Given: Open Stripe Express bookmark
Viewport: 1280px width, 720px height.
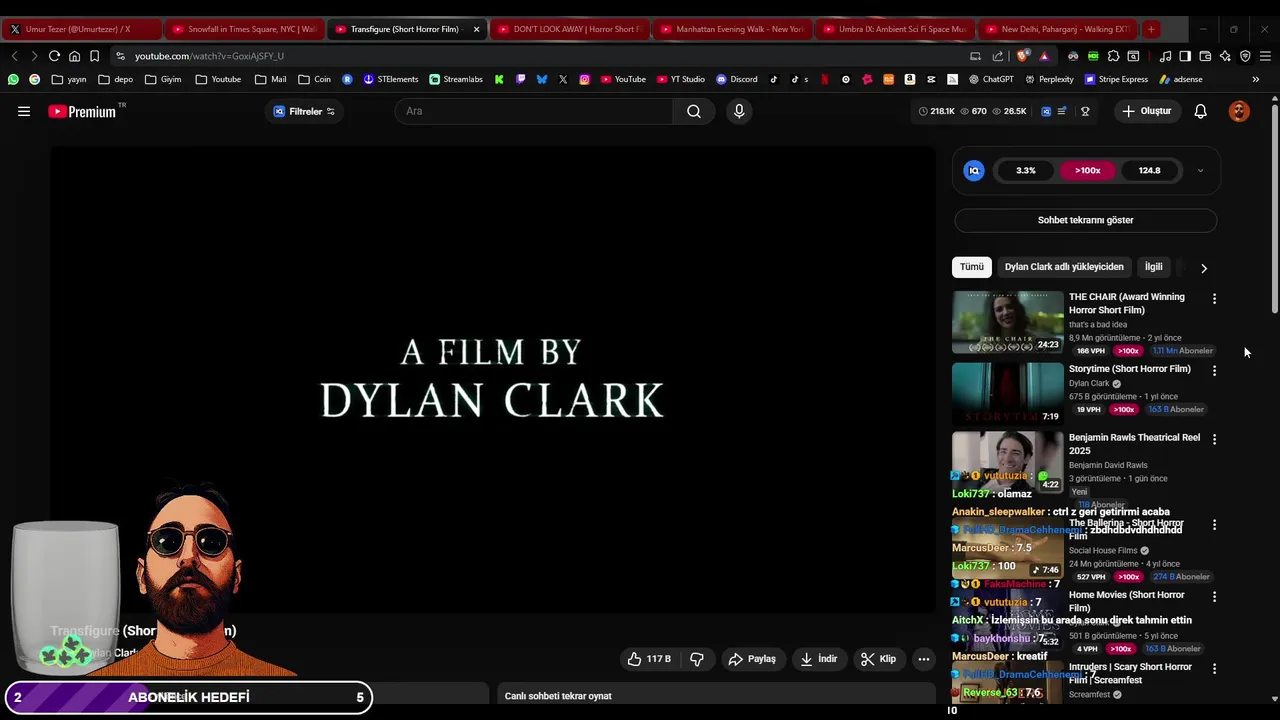Looking at the screenshot, I should [x=1116, y=79].
